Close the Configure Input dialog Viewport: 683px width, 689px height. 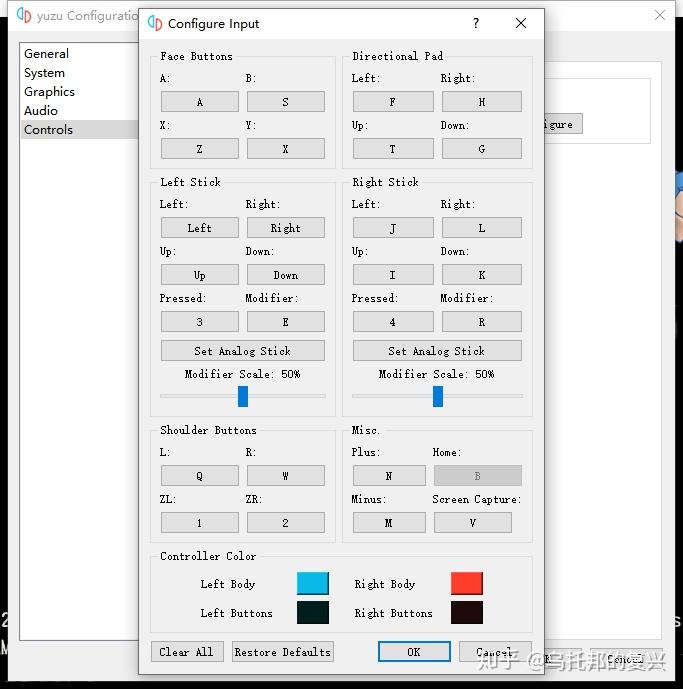point(521,23)
